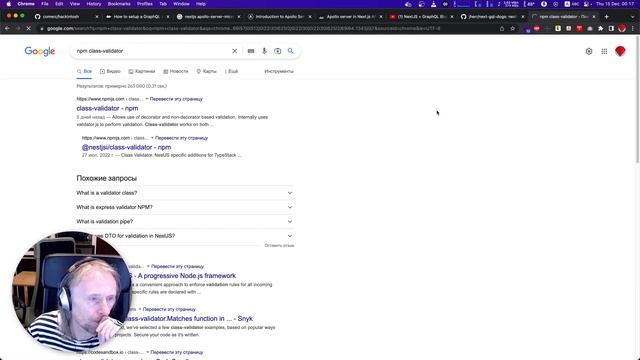Go back with Chrome's back arrow

tap(7, 29)
